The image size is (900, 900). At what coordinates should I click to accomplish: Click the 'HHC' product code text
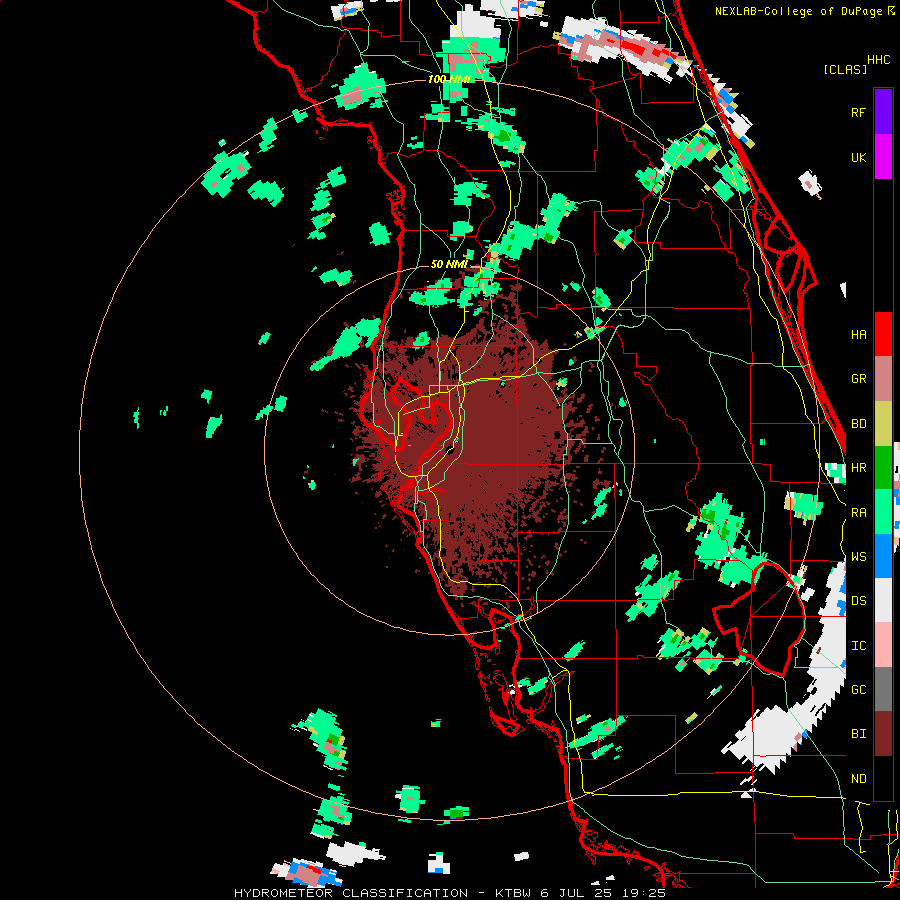pyautogui.click(x=878, y=59)
